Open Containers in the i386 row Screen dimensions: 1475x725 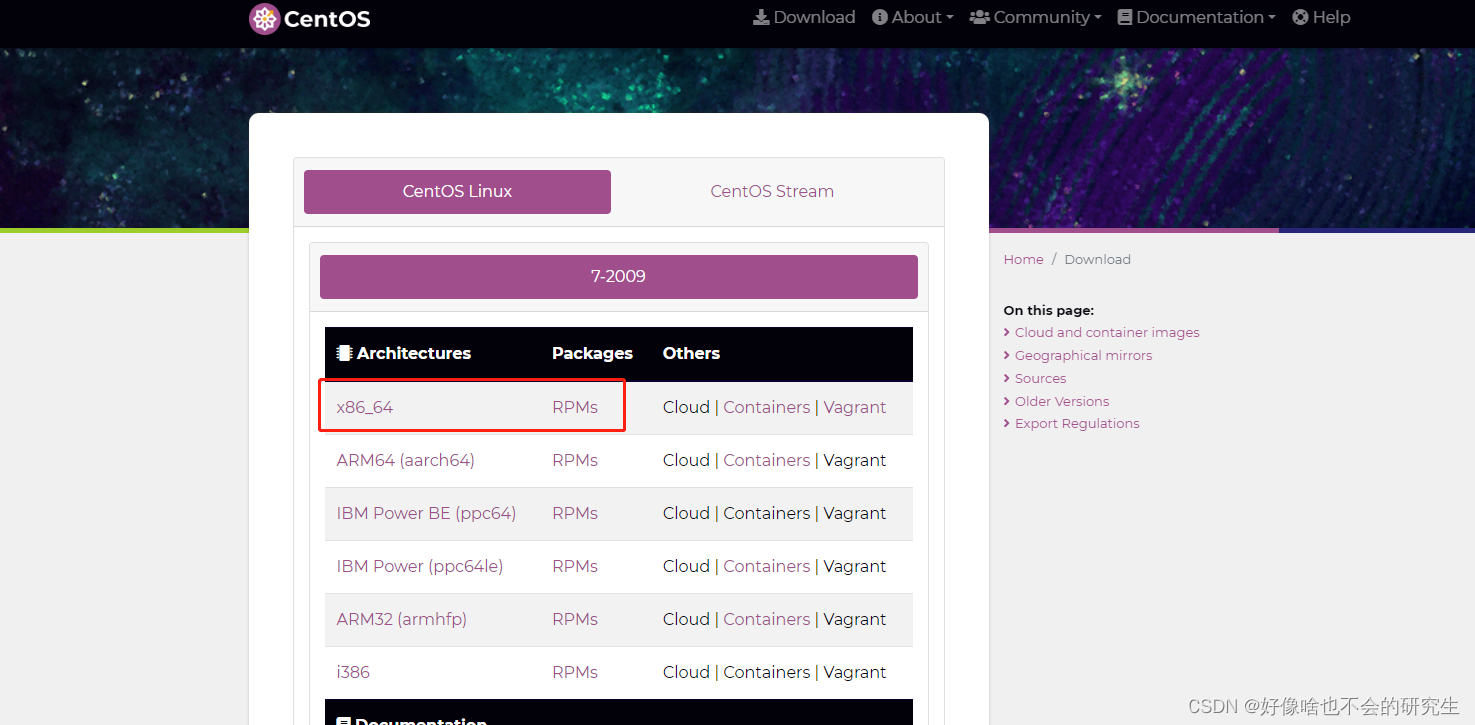(767, 672)
